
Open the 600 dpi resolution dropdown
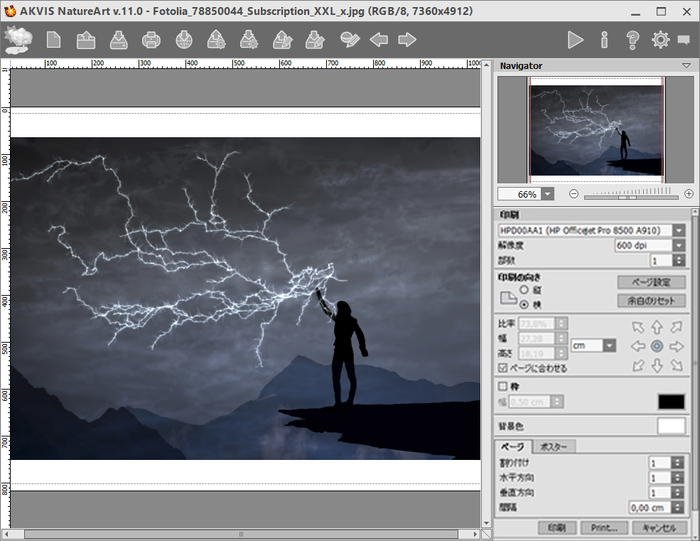pos(679,245)
